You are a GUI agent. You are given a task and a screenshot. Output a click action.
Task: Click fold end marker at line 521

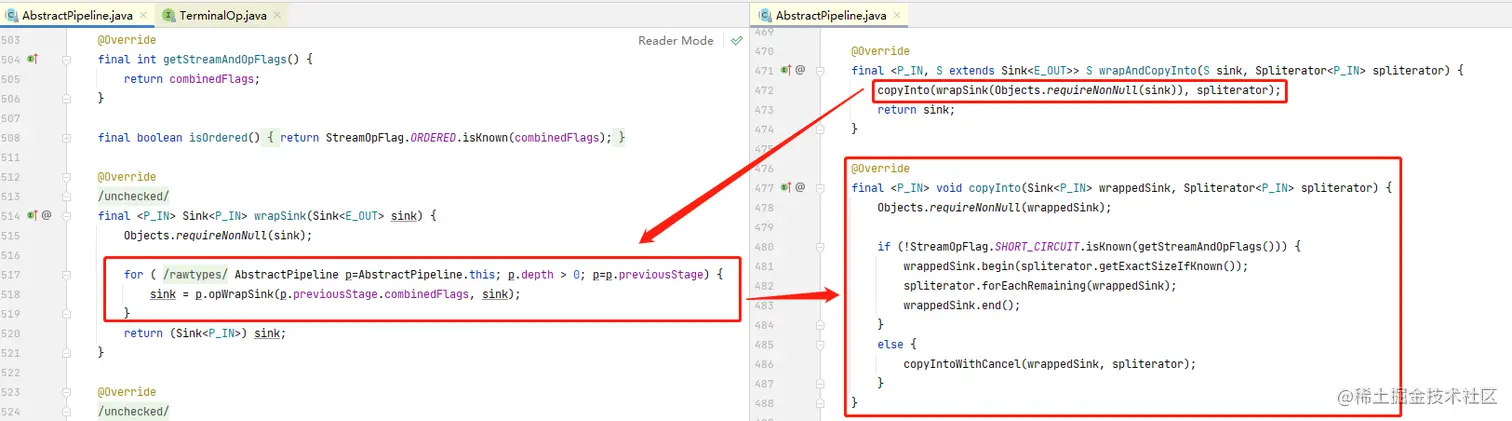pyautogui.click(x=66, y=352)
